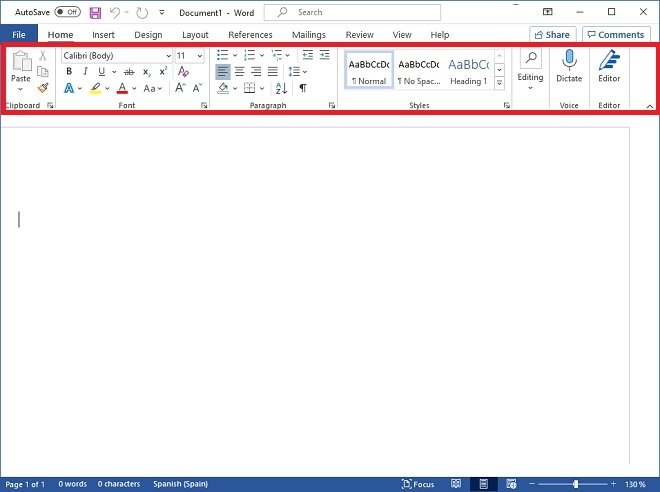Undo the last action
This screenshot has width=660, height=492.
[114, 13]
